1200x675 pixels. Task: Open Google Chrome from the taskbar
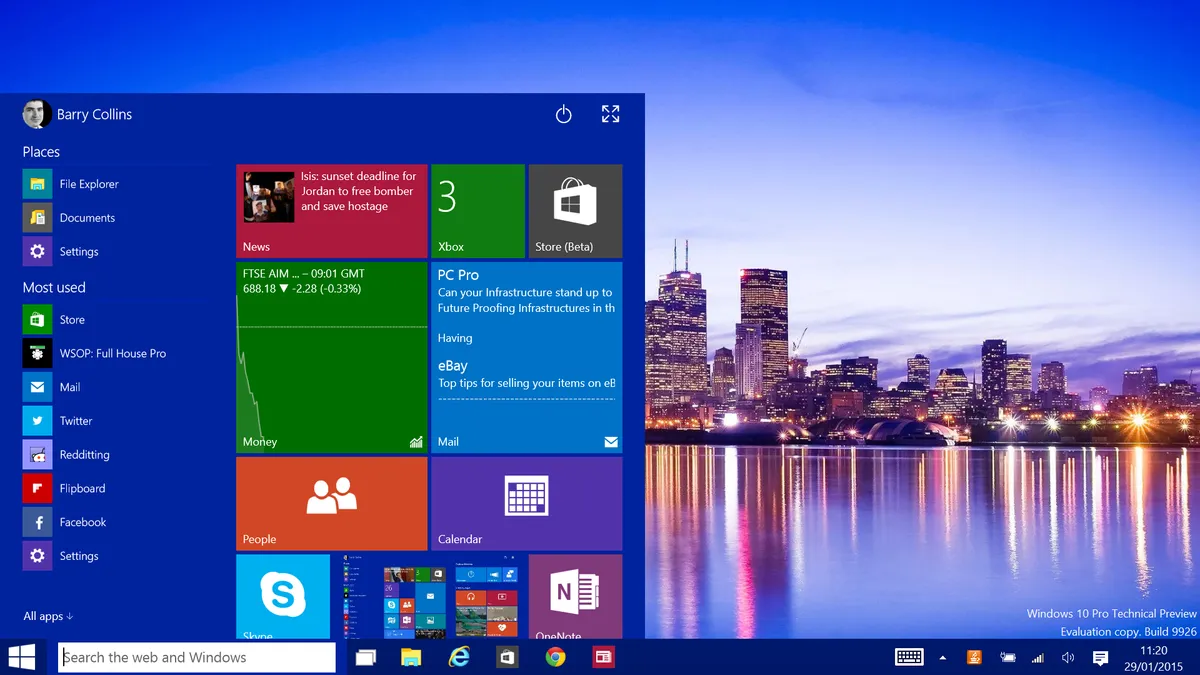555,657
